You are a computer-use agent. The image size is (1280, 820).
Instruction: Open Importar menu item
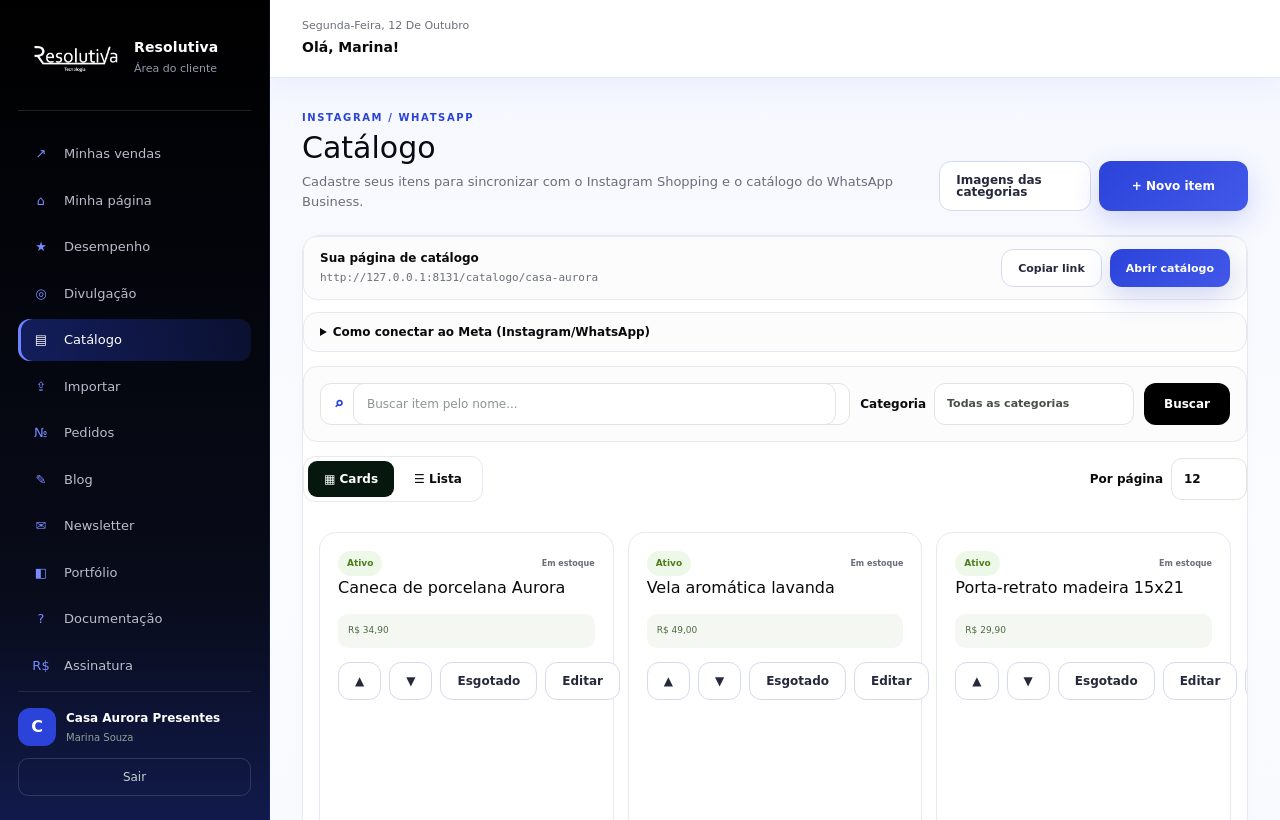point(134,386)
